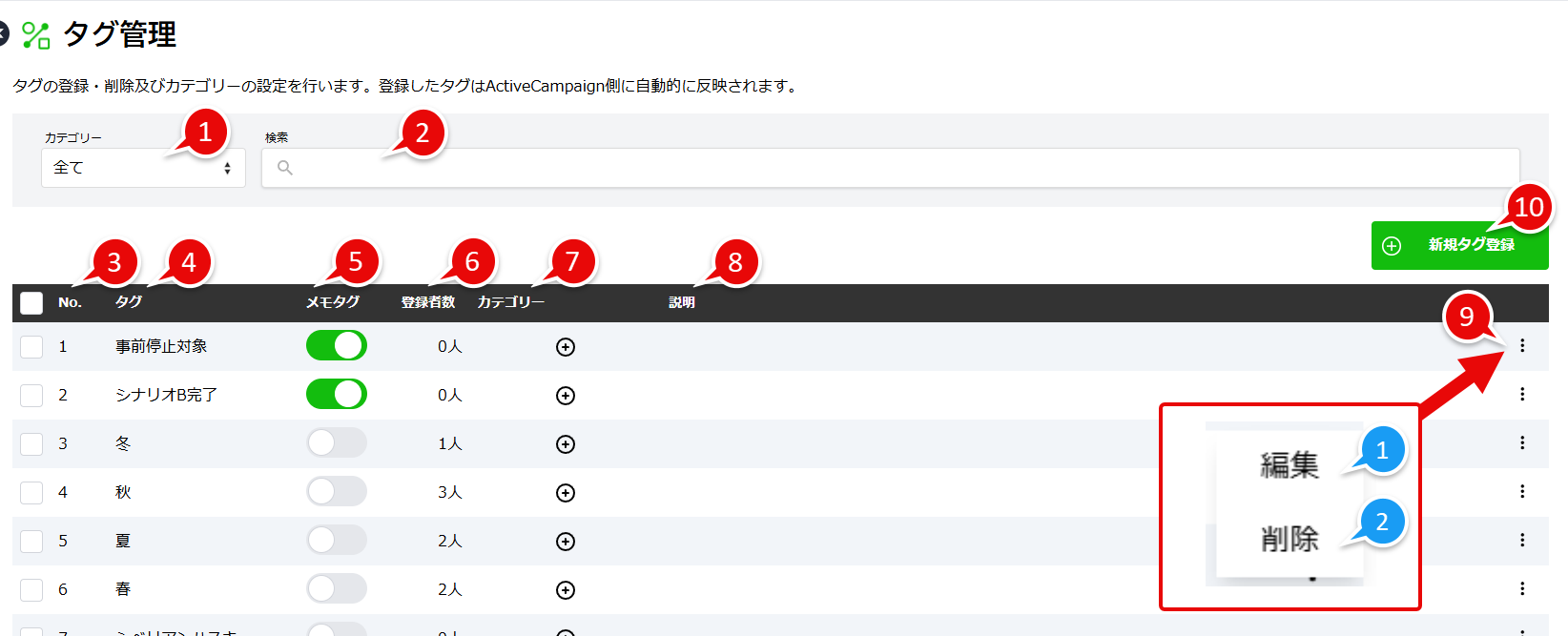Click the 新規タグ登録 button

point(1459,246)
